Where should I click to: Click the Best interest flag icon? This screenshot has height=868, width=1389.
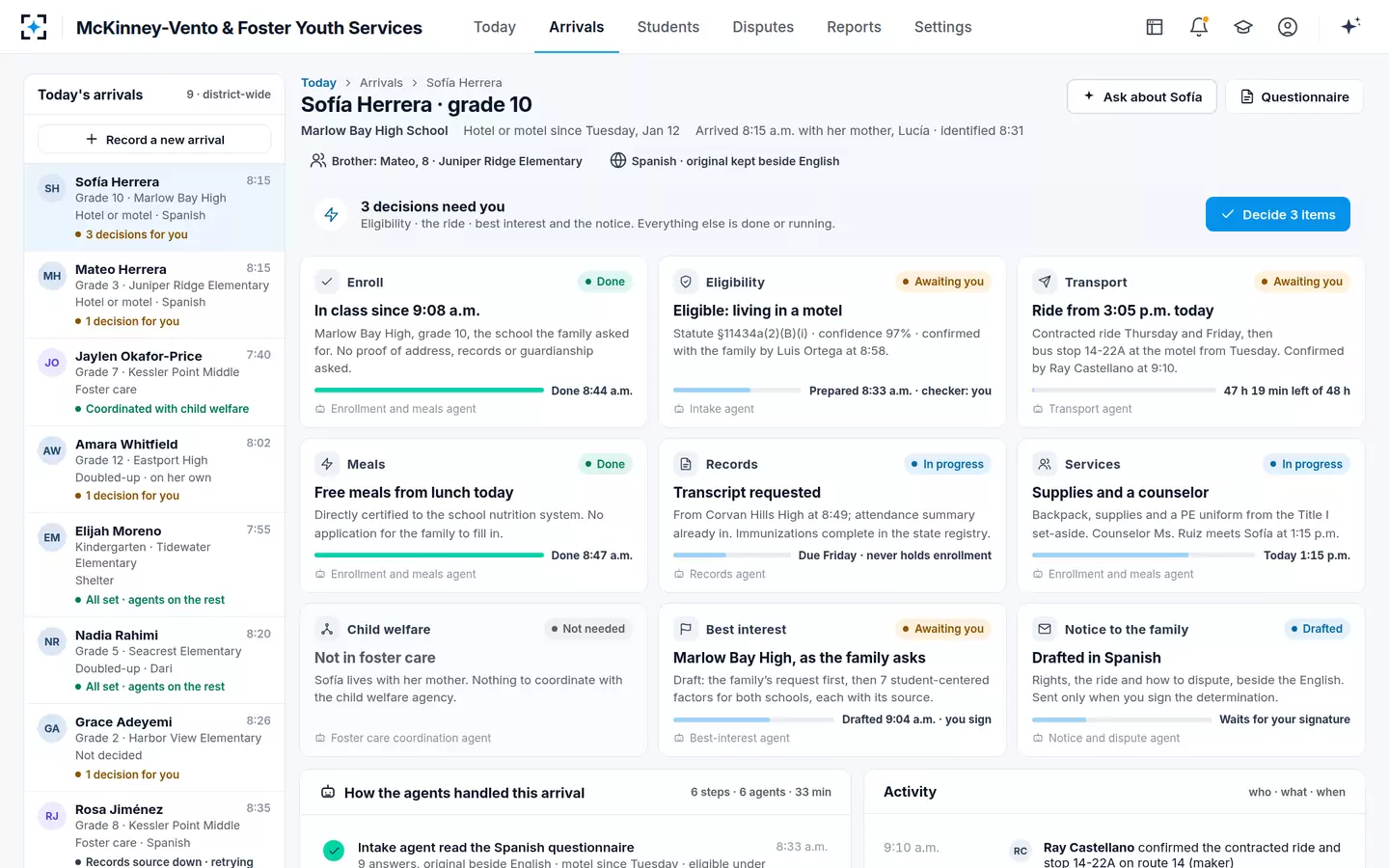pyautogui.click(x=686, y=629)
